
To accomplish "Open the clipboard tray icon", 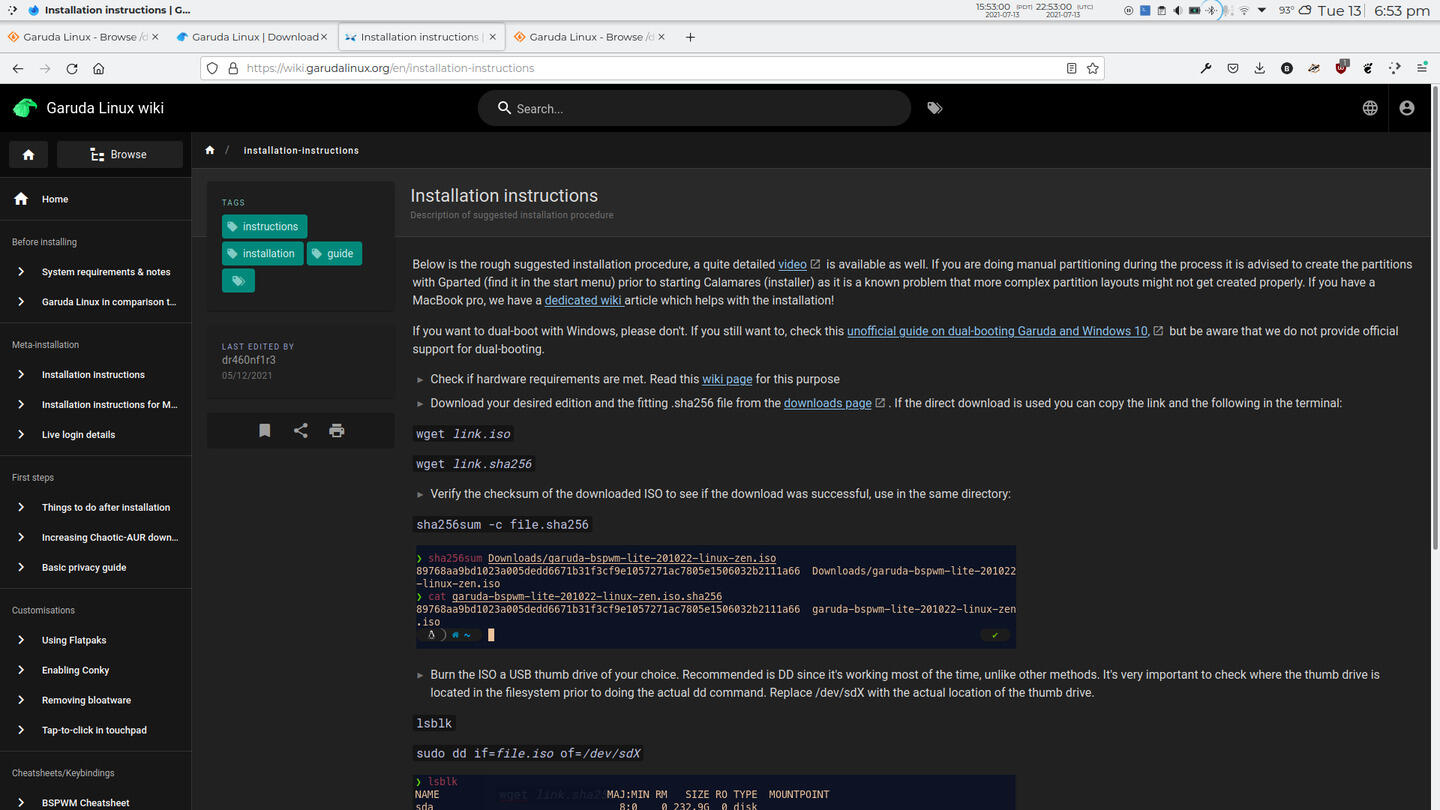I will coord(1161,10).
